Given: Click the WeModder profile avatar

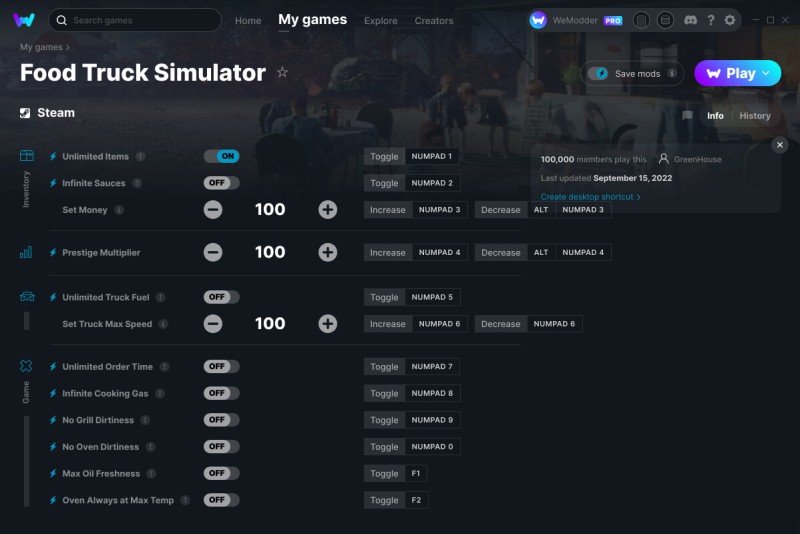Looking at the screenshot, I should tap(538, 20).
